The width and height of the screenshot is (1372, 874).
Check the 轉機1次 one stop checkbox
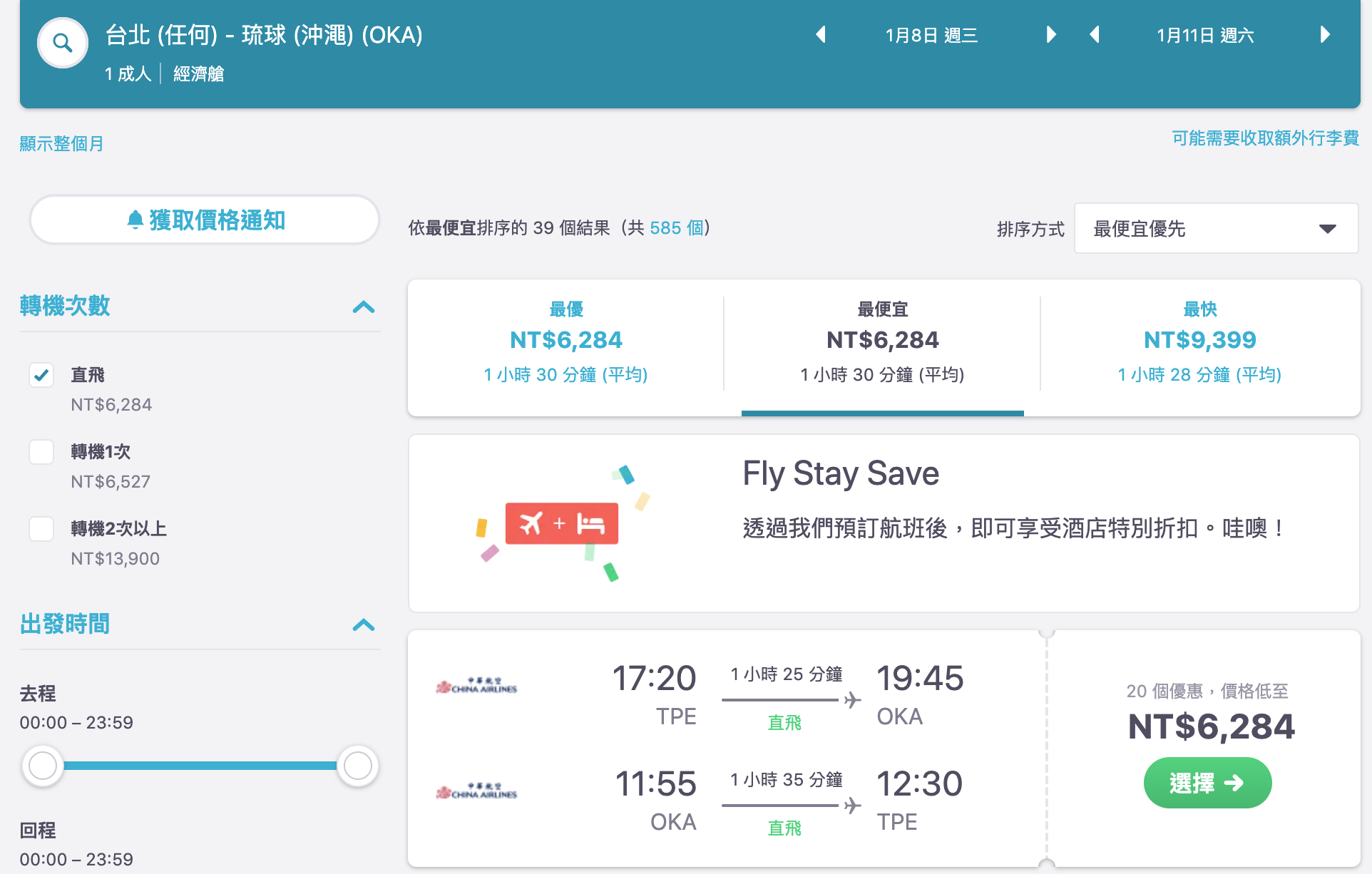point(41,451)
